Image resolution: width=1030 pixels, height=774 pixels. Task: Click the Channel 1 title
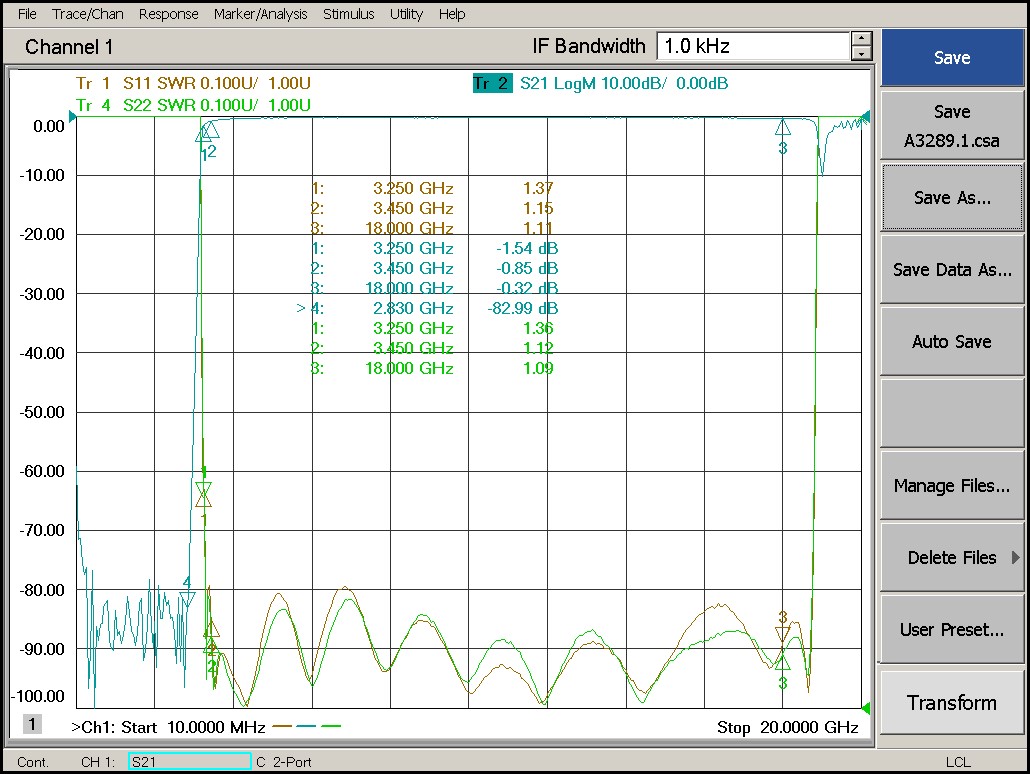click(69, 47)
